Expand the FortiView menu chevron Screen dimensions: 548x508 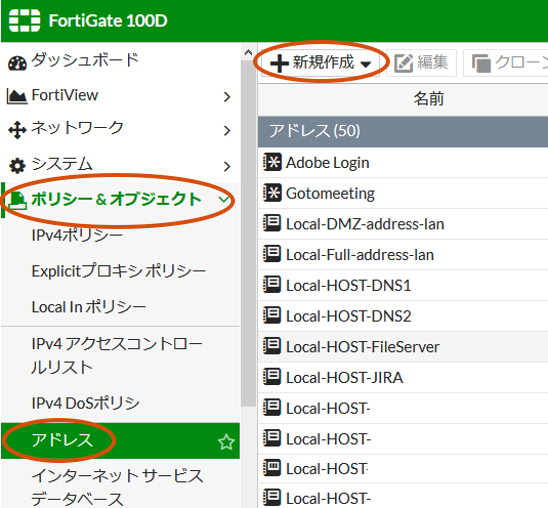227,97
